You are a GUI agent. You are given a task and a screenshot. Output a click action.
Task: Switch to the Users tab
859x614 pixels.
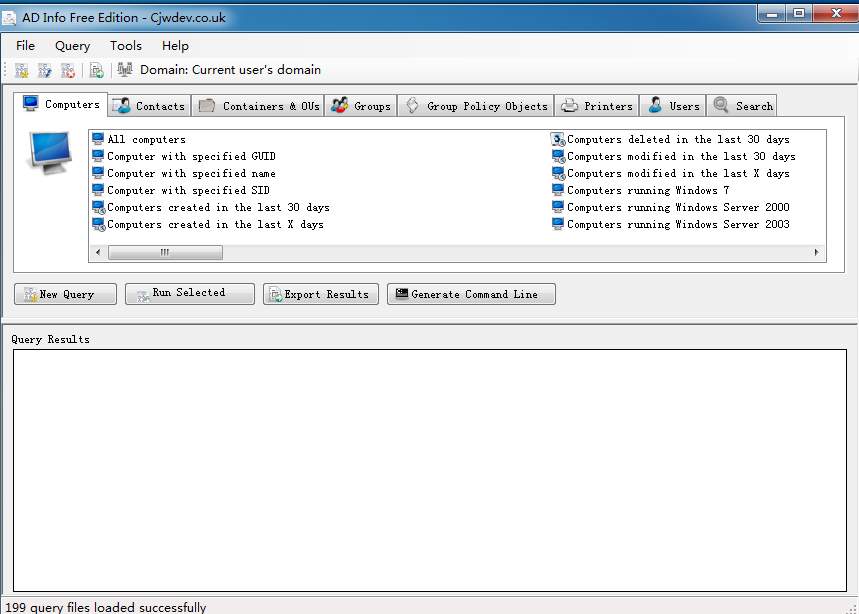[x=673, y=106]
